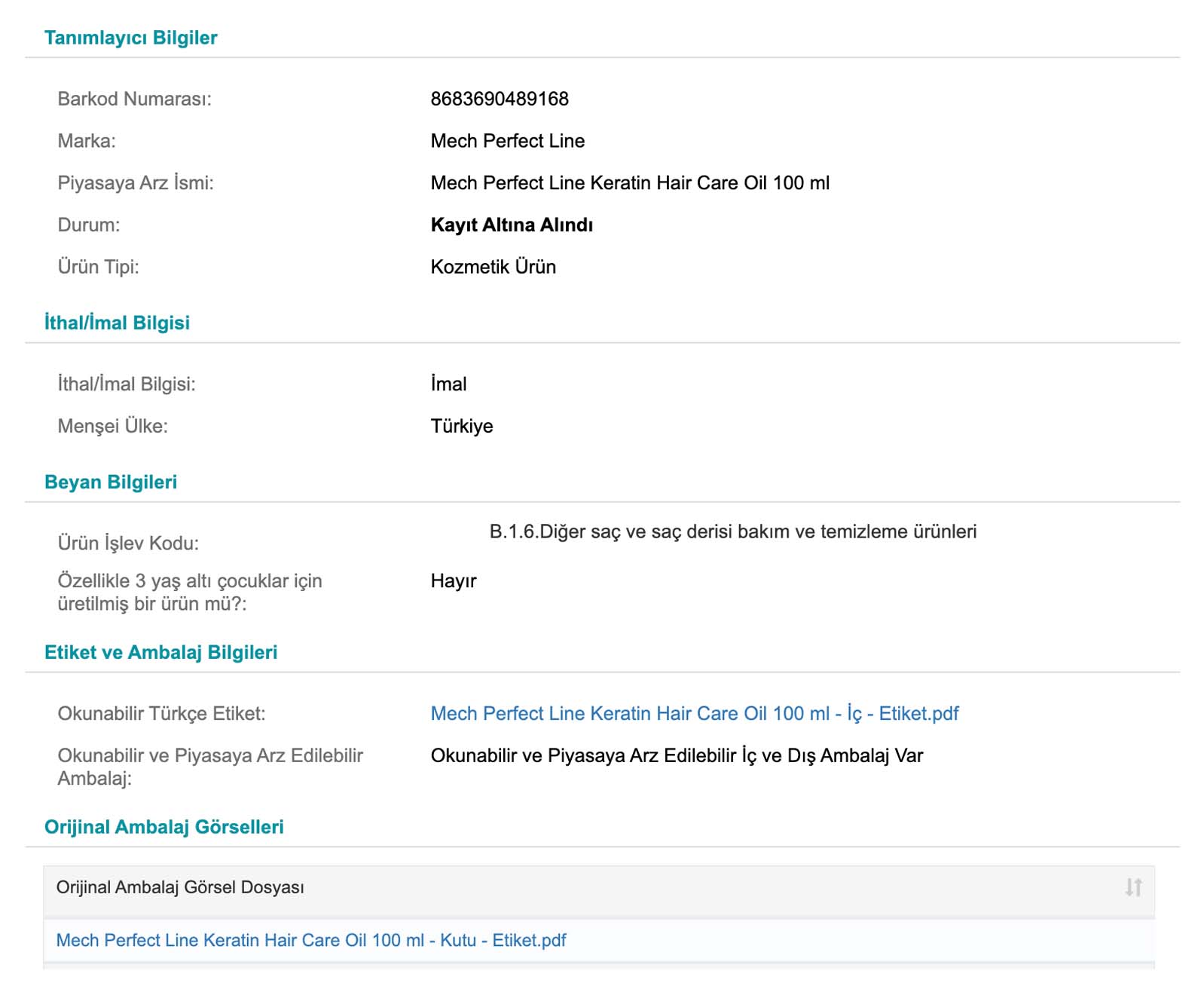The height and width of the screenshot is (989, 1204).
Task: Click the bold status Kayıt Altına Alındı
Action: [x=512, y=225]
